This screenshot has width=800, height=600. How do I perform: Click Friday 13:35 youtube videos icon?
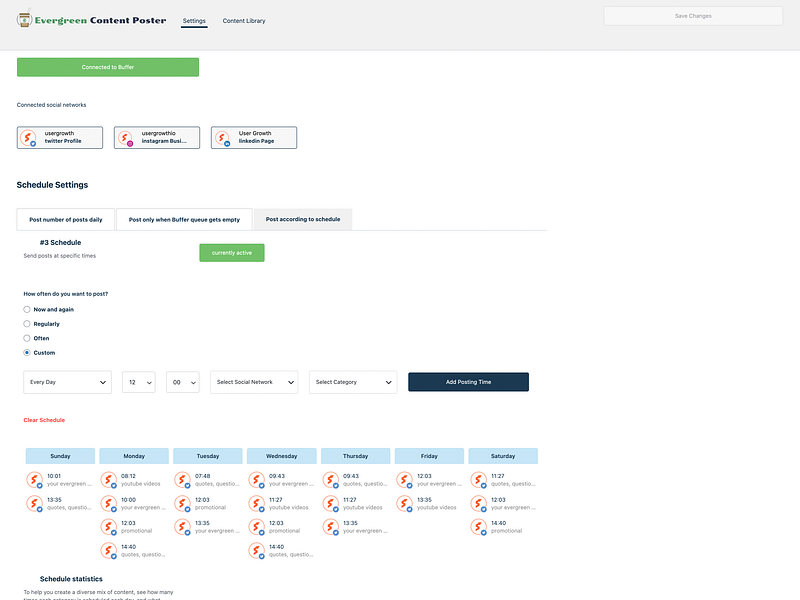[x=405, y=504]
